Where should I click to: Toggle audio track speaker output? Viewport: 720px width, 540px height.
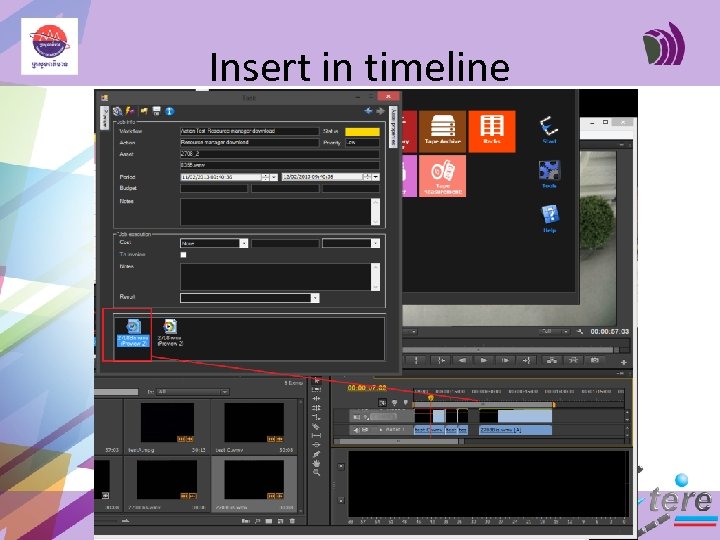click(356, 430)
